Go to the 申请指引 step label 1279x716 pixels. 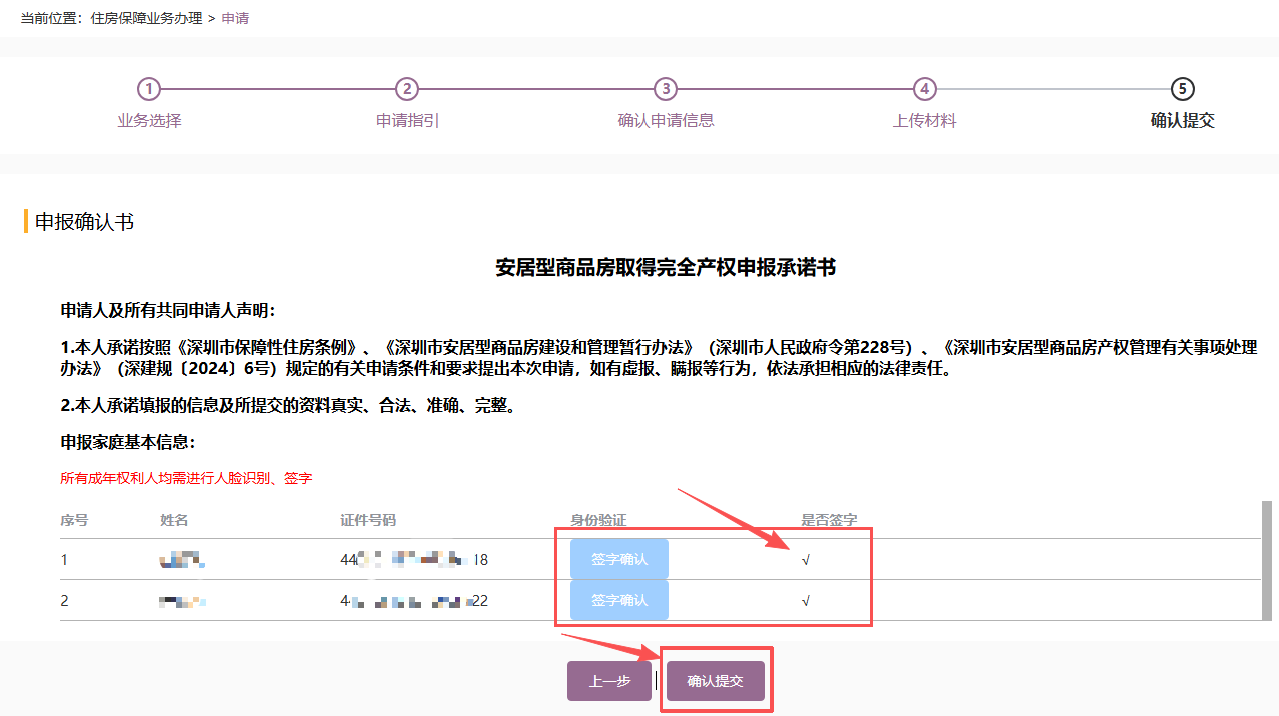pos(407,121)
